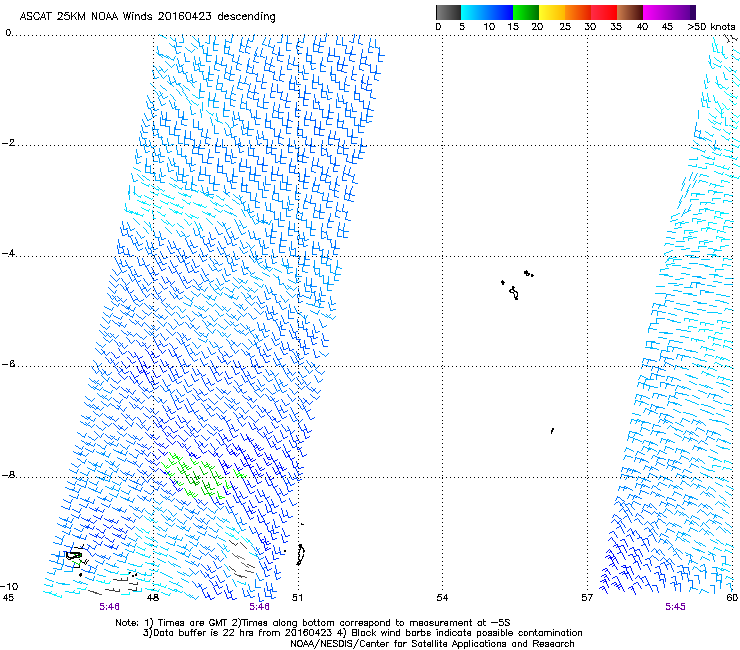
Task: Click the longitude axis label '57'
Action: click(587, 598)
